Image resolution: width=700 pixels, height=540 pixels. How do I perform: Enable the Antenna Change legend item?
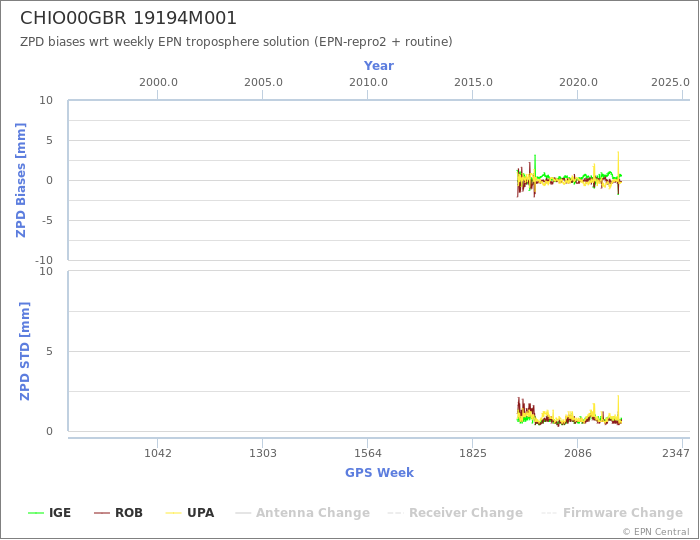(x=303, y=513)
